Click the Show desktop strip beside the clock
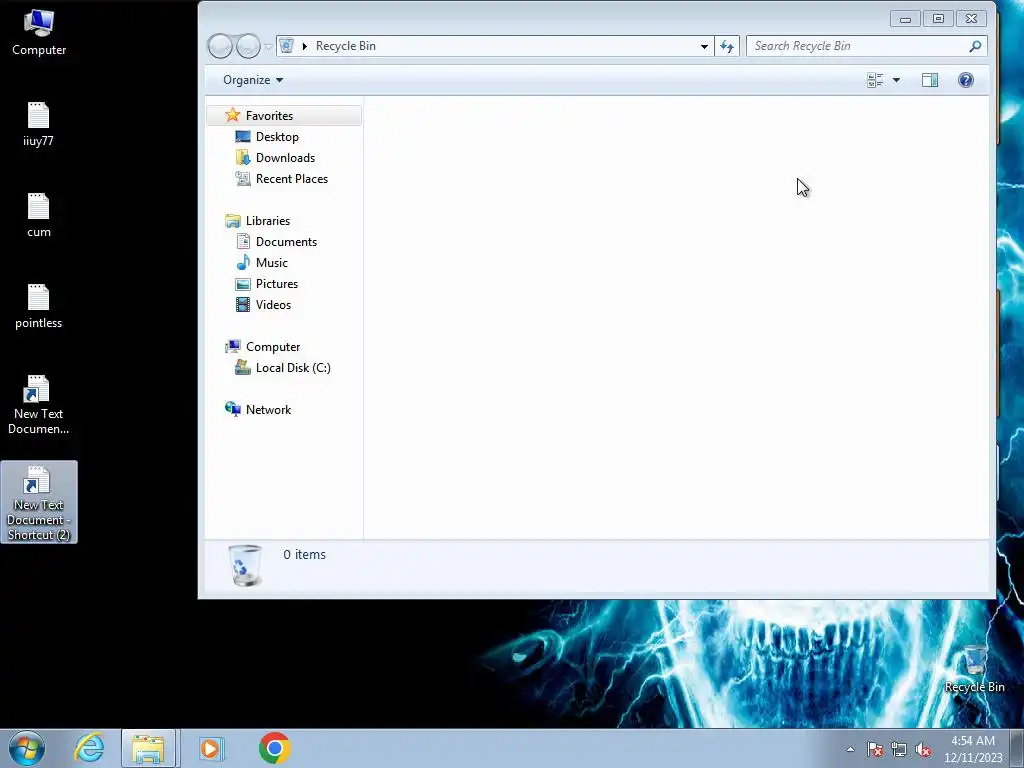 (1017, 748)
